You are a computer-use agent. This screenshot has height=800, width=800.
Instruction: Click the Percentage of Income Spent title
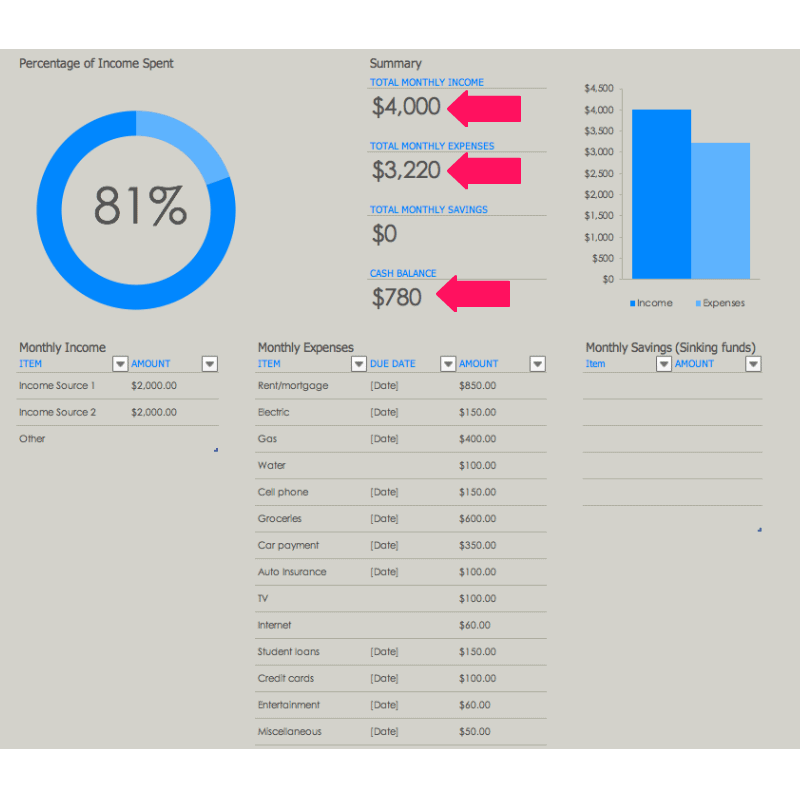click(x=96, y=64)
